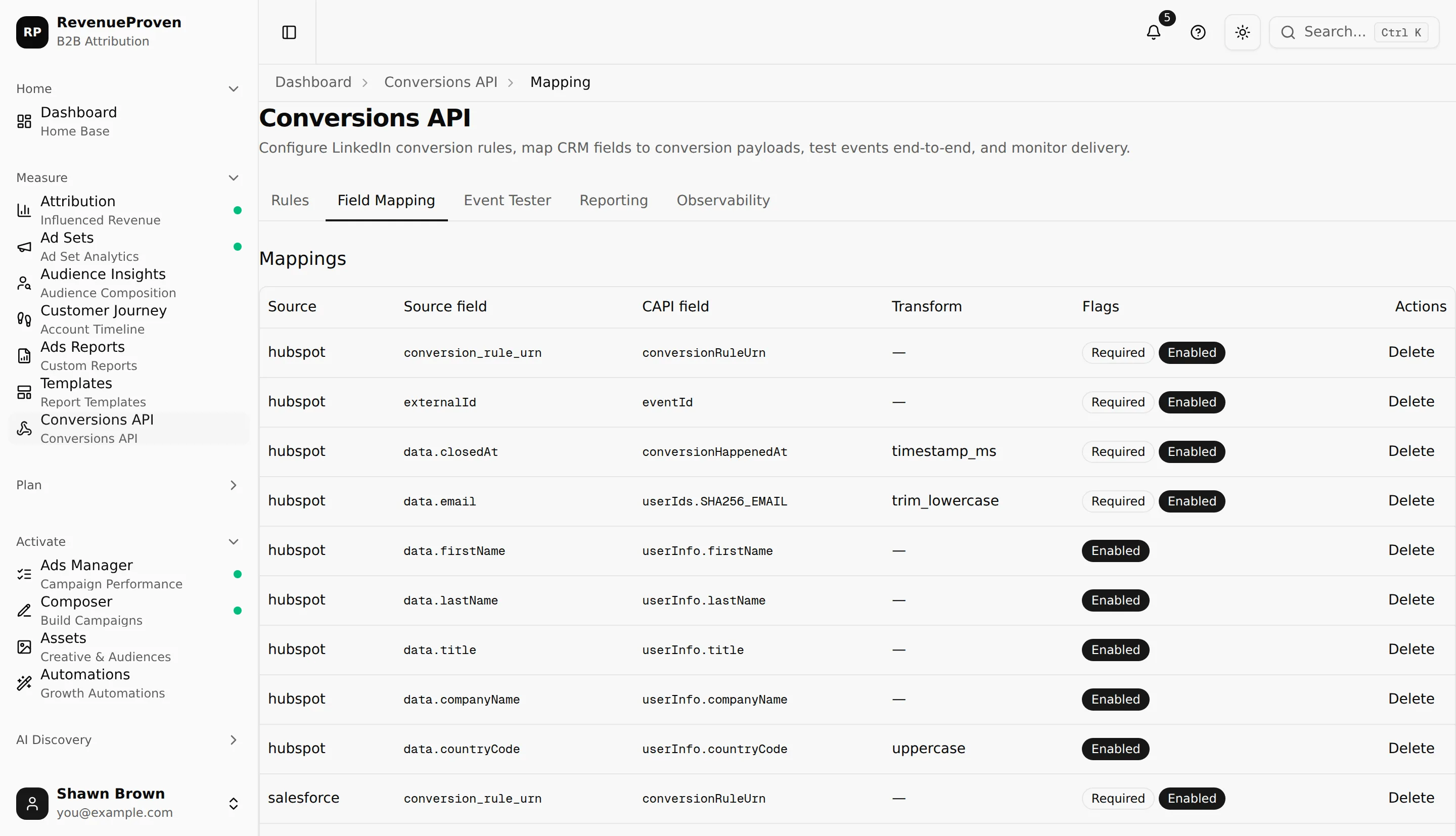
Task: Click Enabled badge on data.firstName row
Action: [1116, 550]
